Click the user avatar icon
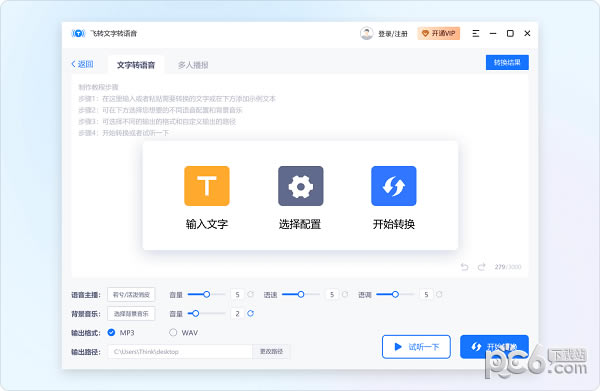 [366, 34]
